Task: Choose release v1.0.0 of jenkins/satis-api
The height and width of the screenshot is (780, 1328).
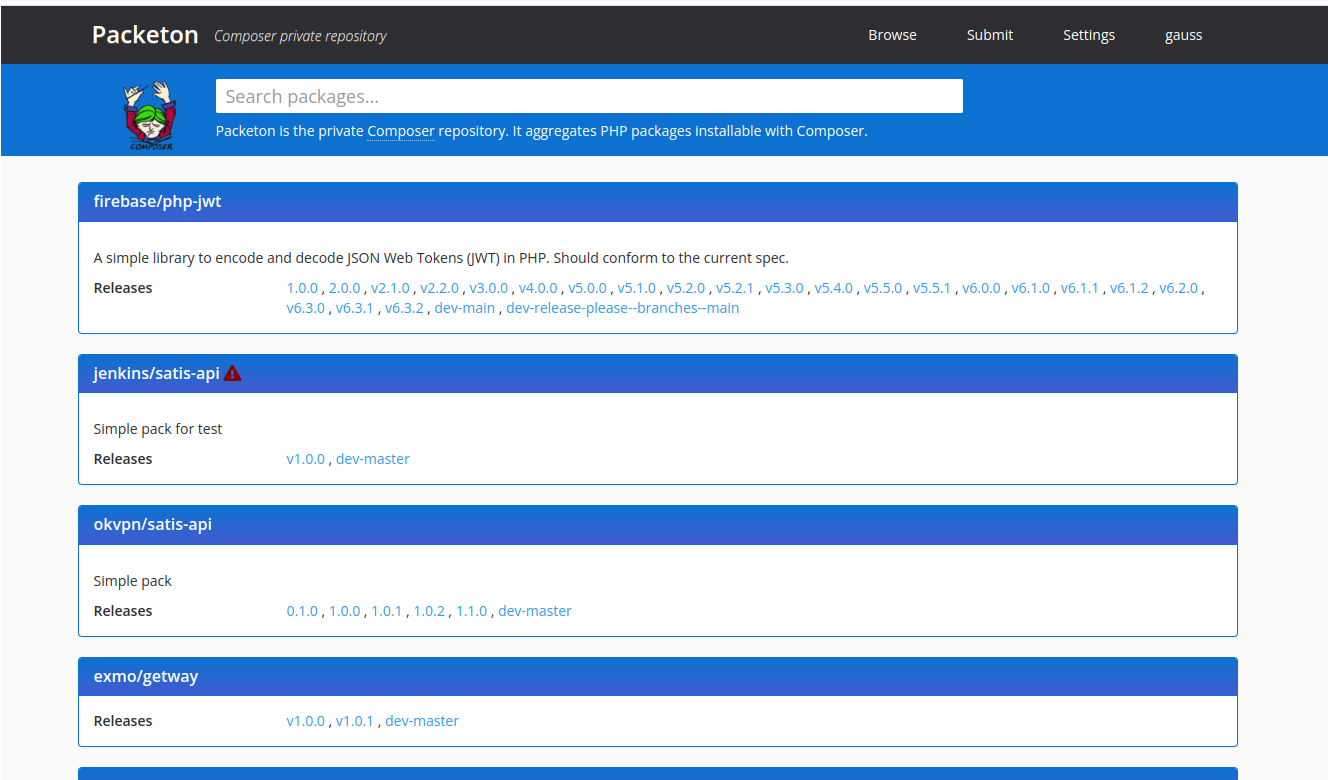Action: point(305,459)
